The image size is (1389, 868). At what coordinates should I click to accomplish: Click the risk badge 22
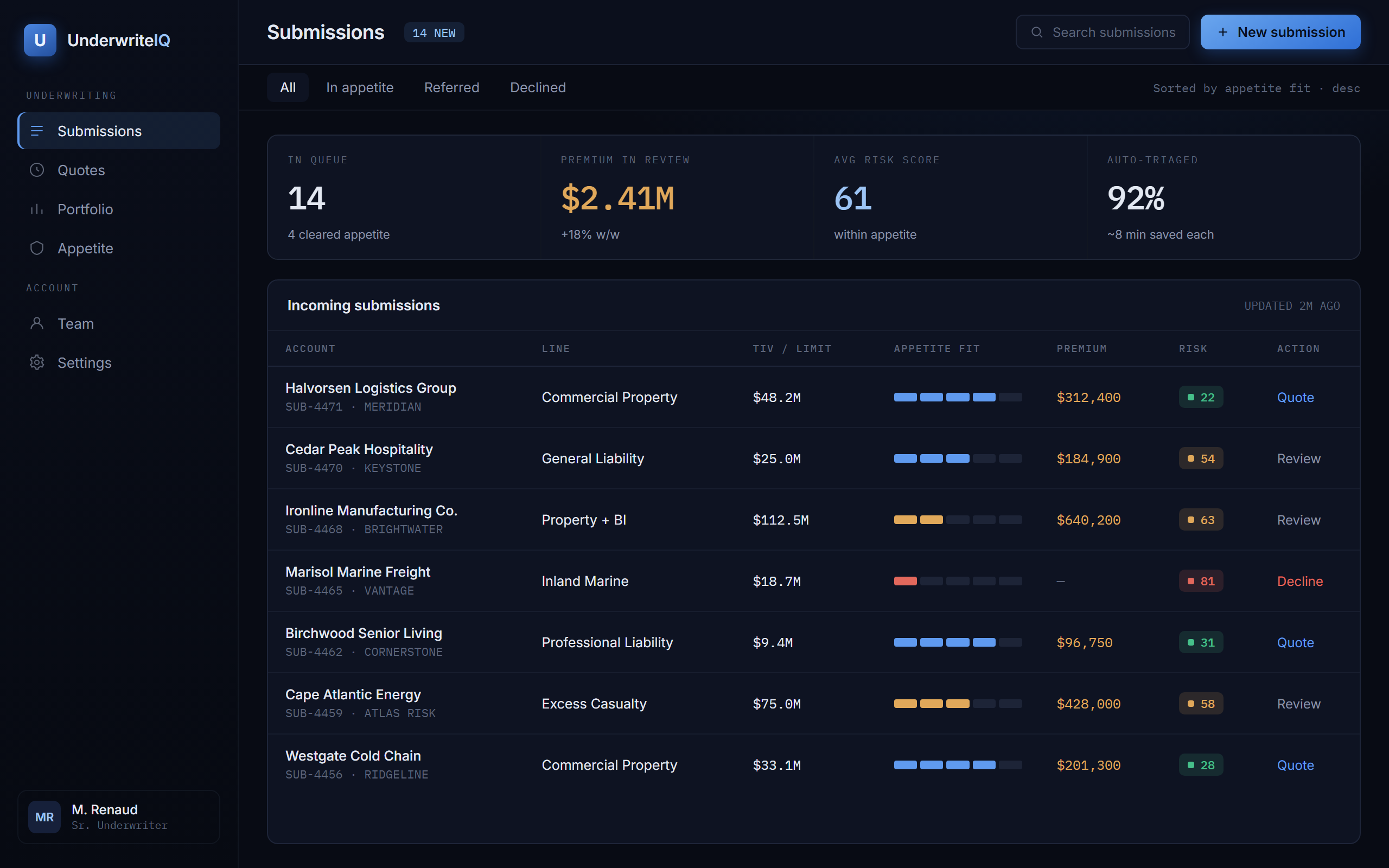pos(1201,397)
